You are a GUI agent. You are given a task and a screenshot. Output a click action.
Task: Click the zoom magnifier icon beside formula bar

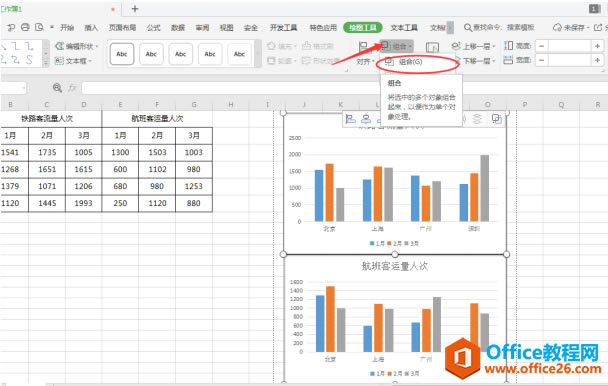click(x=57, y=88)
